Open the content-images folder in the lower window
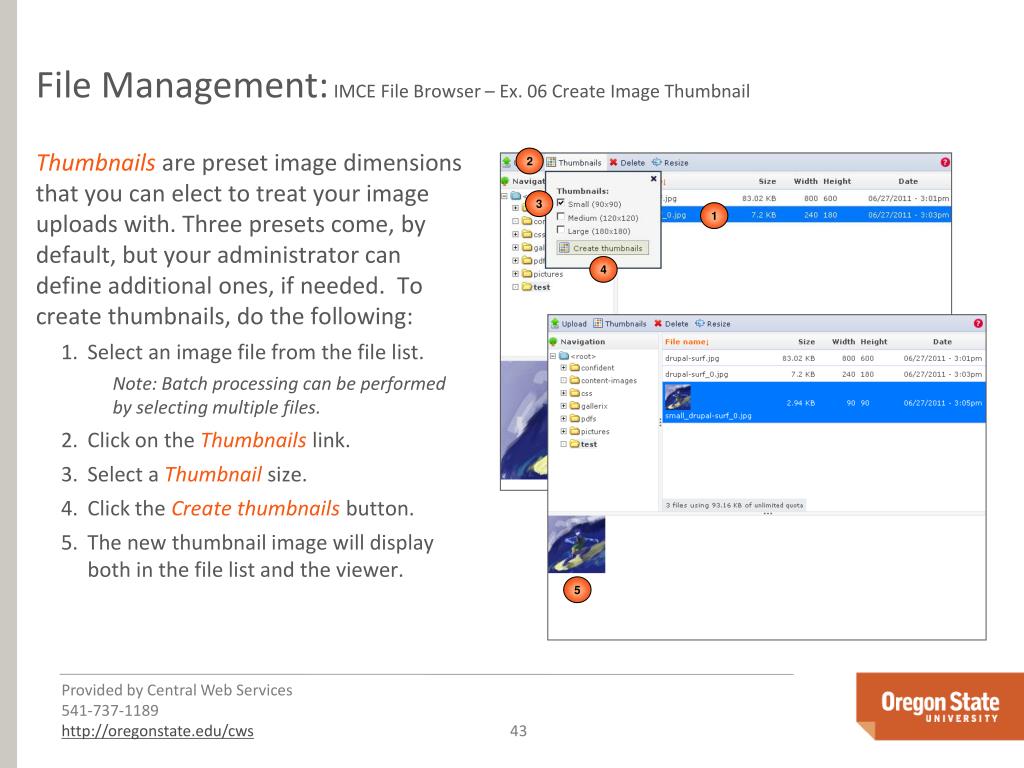This screenshot has width=1024, height=768. pyautogui.click(x=603, y=380)
